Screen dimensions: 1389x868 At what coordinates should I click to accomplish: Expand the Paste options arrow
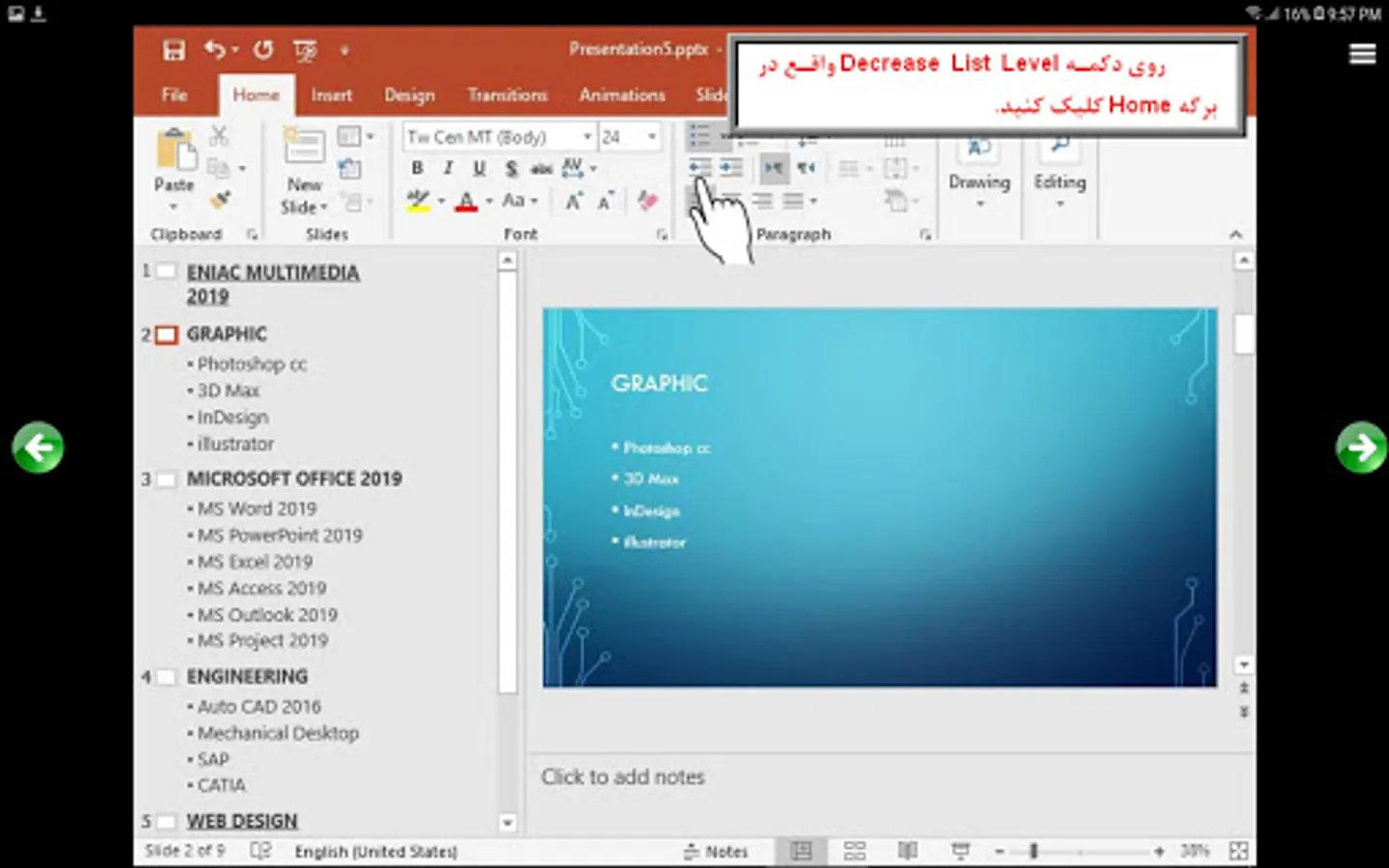[x=174, y=206]
